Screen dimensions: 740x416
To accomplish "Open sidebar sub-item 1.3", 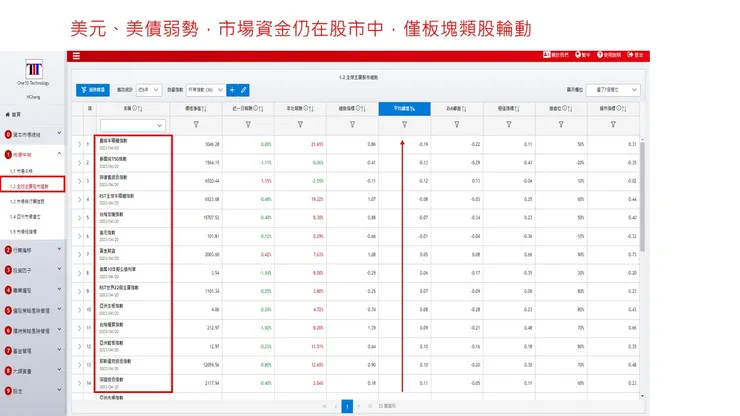I will pos(27,201).
